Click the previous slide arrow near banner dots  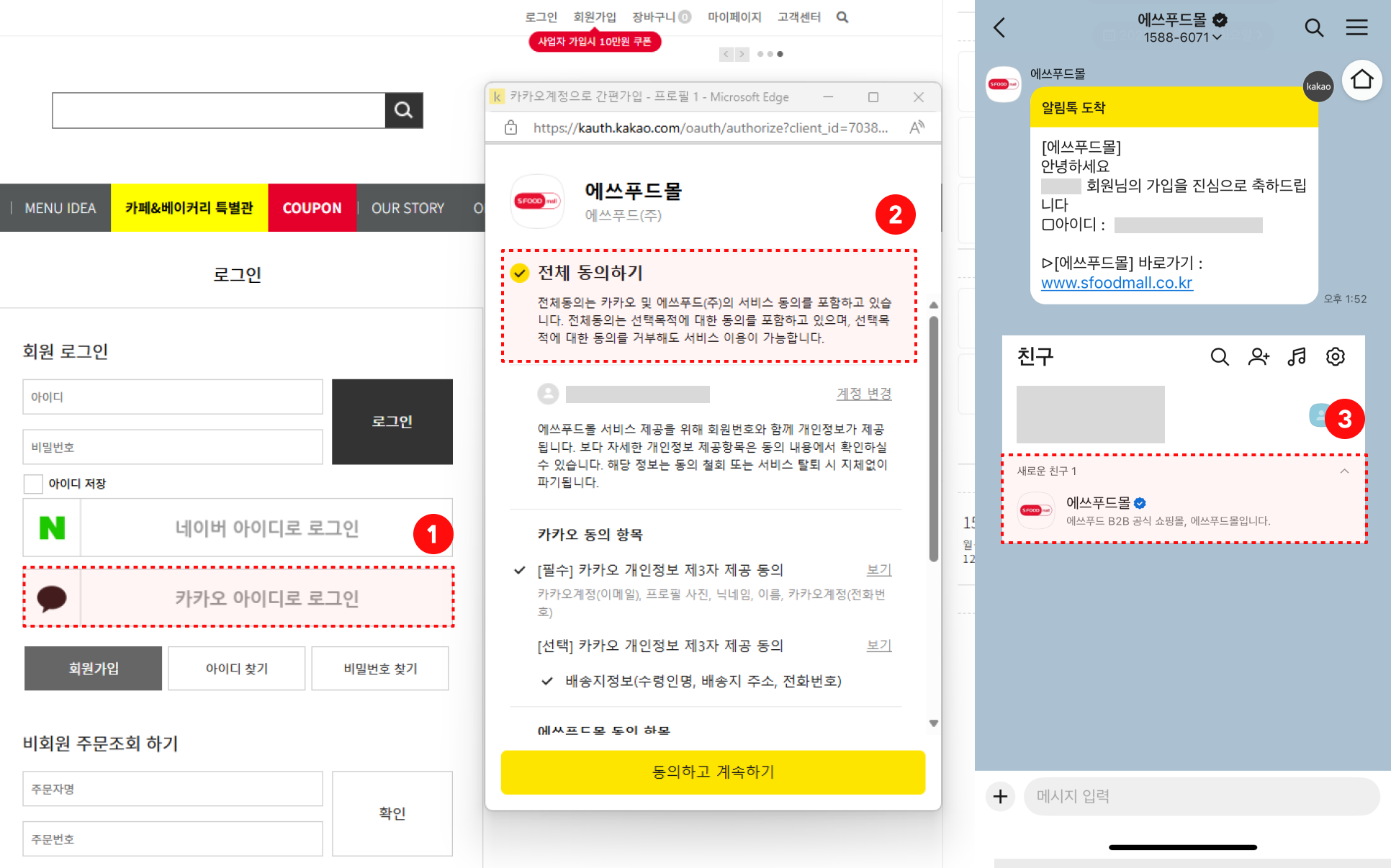coord(726,54)
